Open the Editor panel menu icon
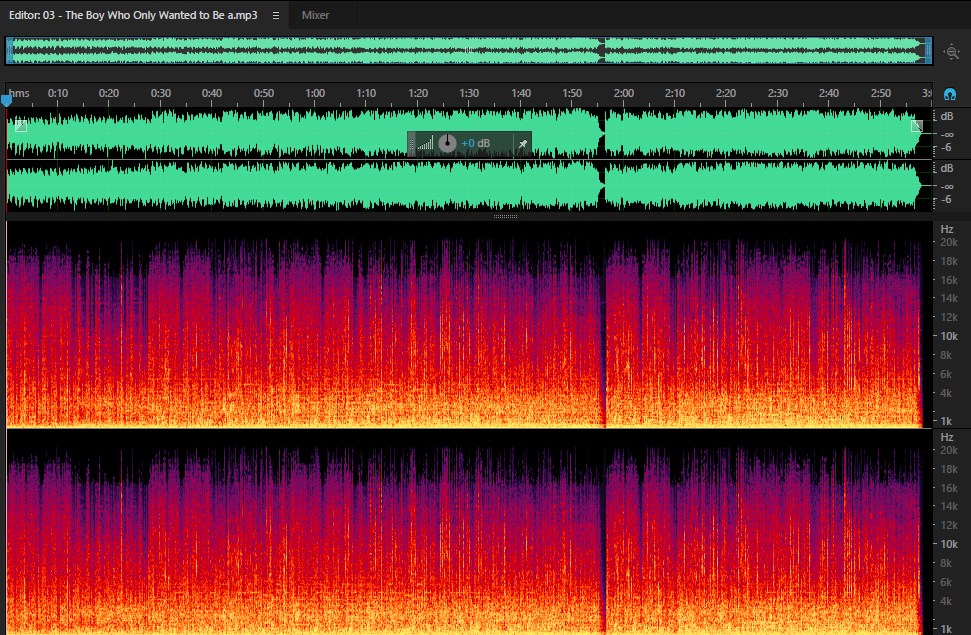The width and height of the screenshot is (971, 635). (x=276, y=15)
